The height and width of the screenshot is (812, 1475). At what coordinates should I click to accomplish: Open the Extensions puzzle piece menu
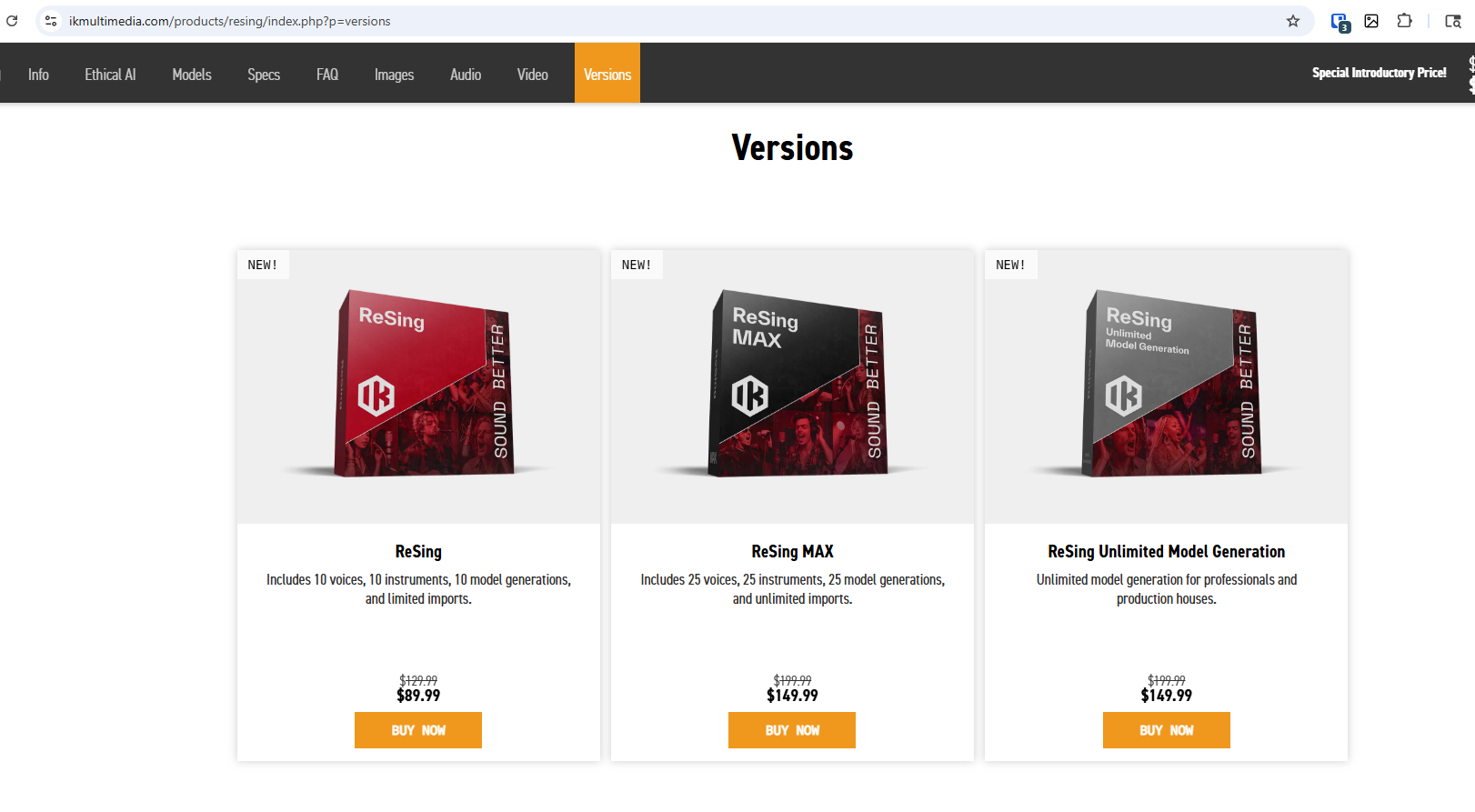1404,21
